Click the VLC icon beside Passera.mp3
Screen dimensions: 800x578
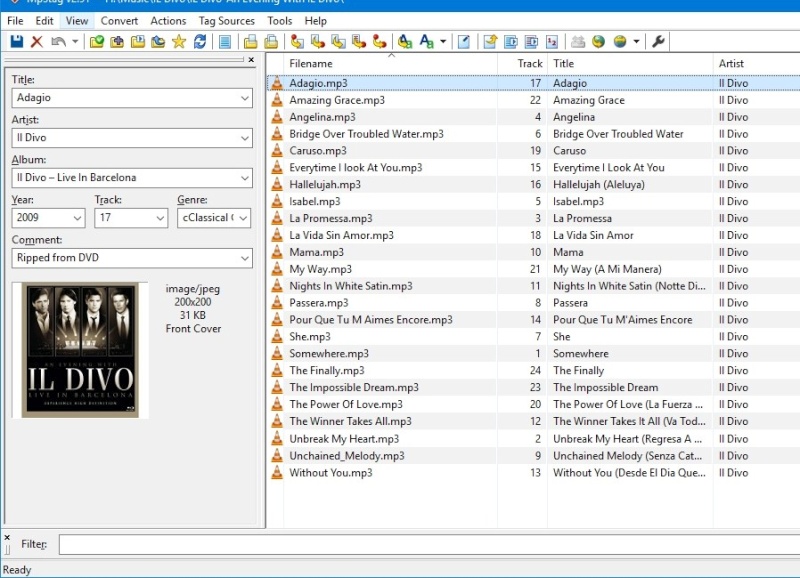pos(277,302)
